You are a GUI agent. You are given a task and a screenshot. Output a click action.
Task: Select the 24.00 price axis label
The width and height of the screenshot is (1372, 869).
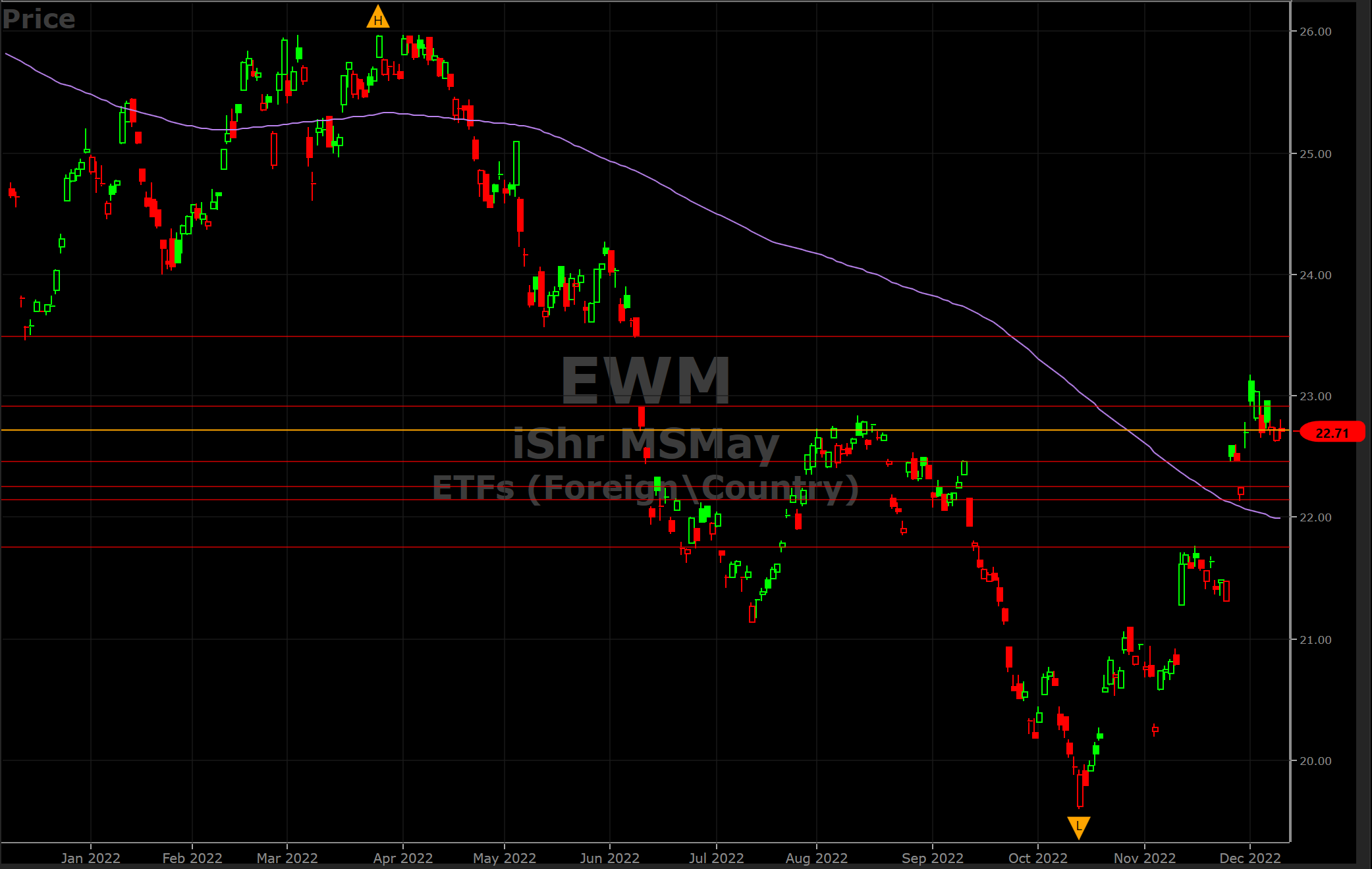coord(1315,275)
